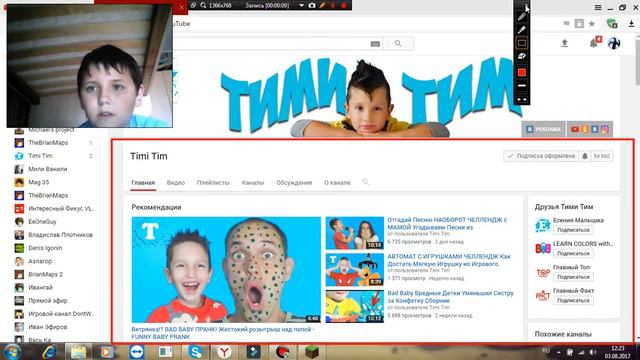Screen dimensions: 640x360
Task: Pause the screen recording
Action: click(333, 5)
